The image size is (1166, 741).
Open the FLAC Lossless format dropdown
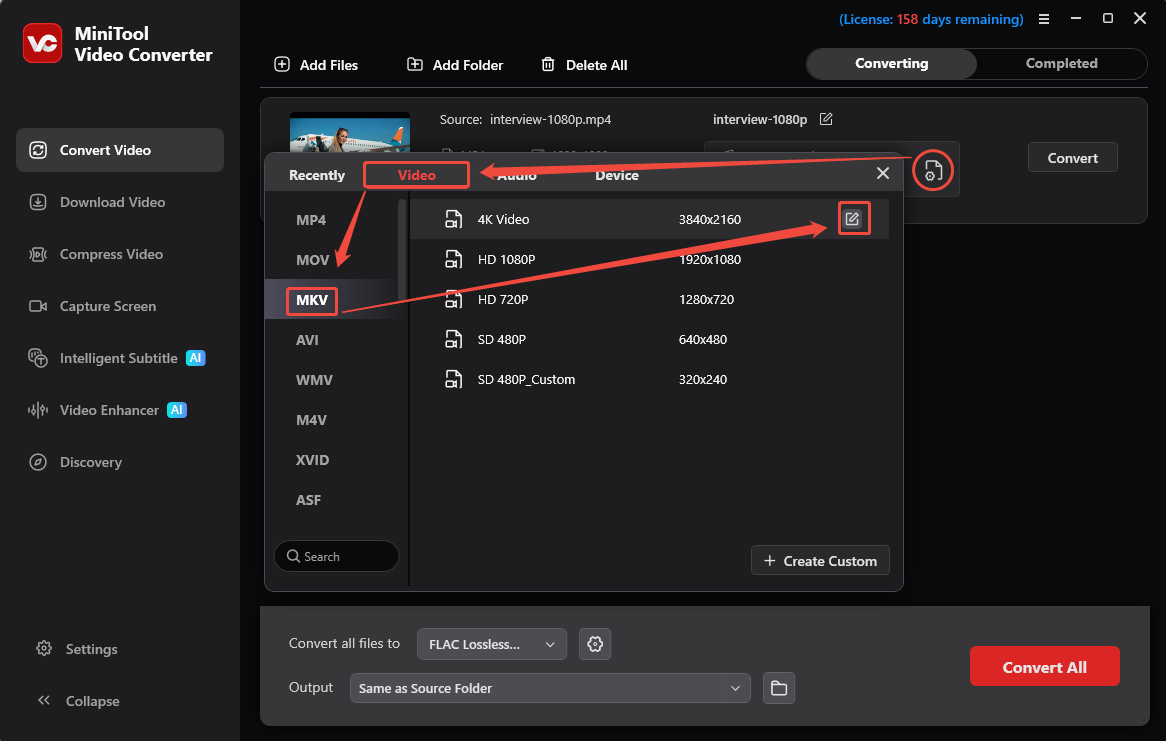pos(492,644)
